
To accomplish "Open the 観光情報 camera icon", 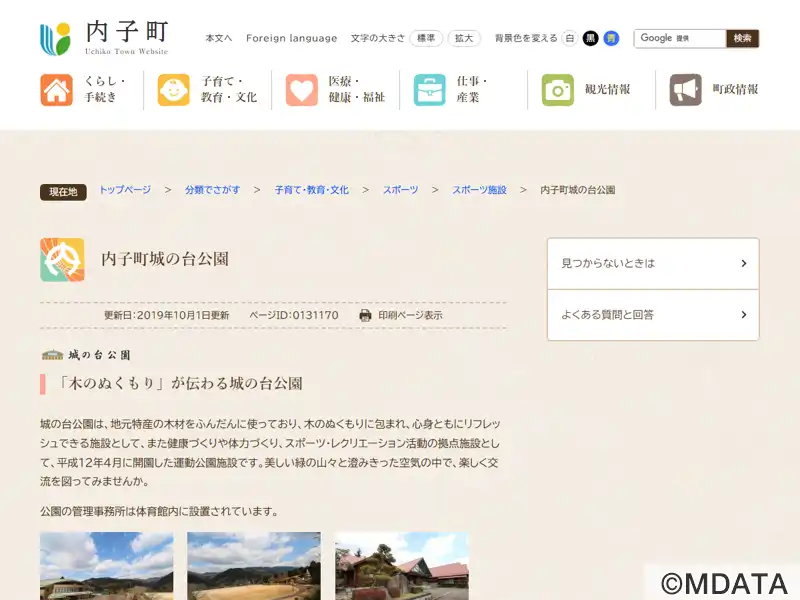I will (558, 90).
